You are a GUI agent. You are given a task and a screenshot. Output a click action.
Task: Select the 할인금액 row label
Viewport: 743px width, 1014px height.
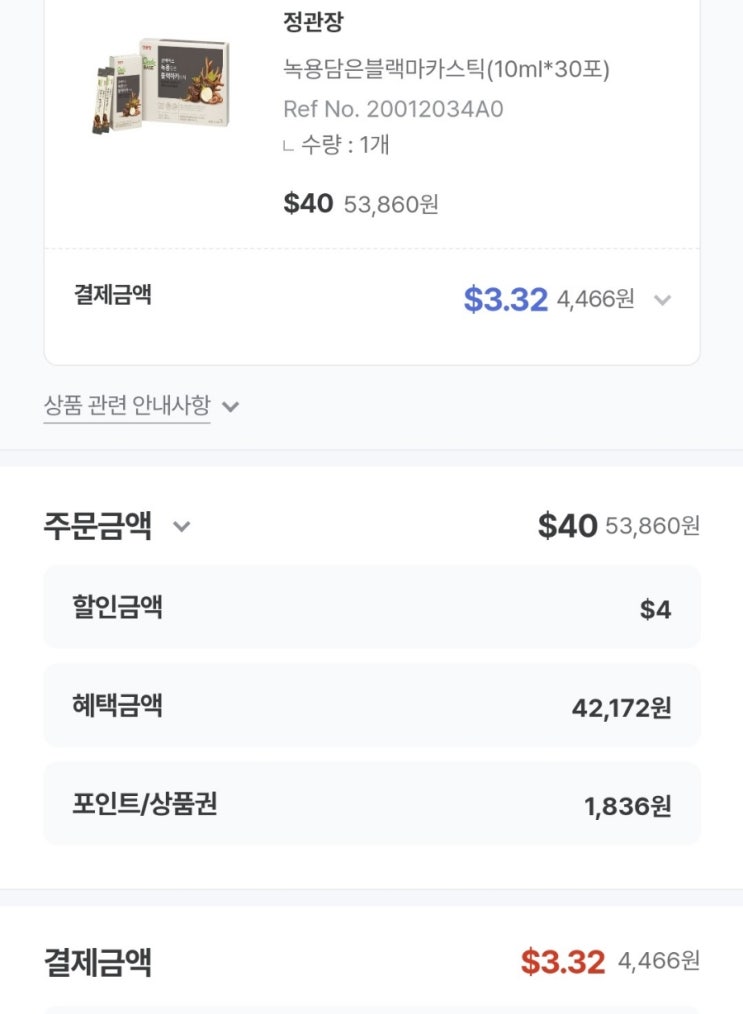pos(117,607)
